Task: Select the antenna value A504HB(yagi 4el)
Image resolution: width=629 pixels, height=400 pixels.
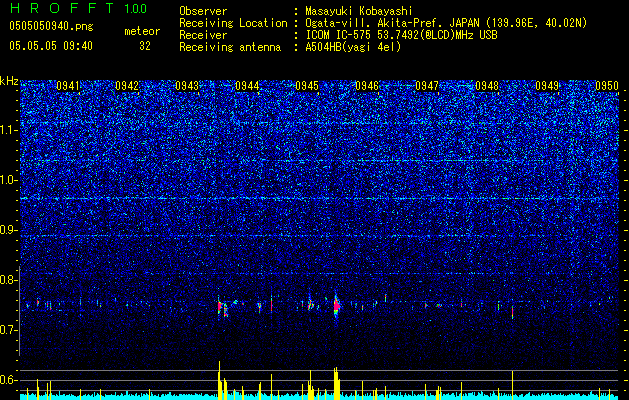Action: click(x=353, y=47)
